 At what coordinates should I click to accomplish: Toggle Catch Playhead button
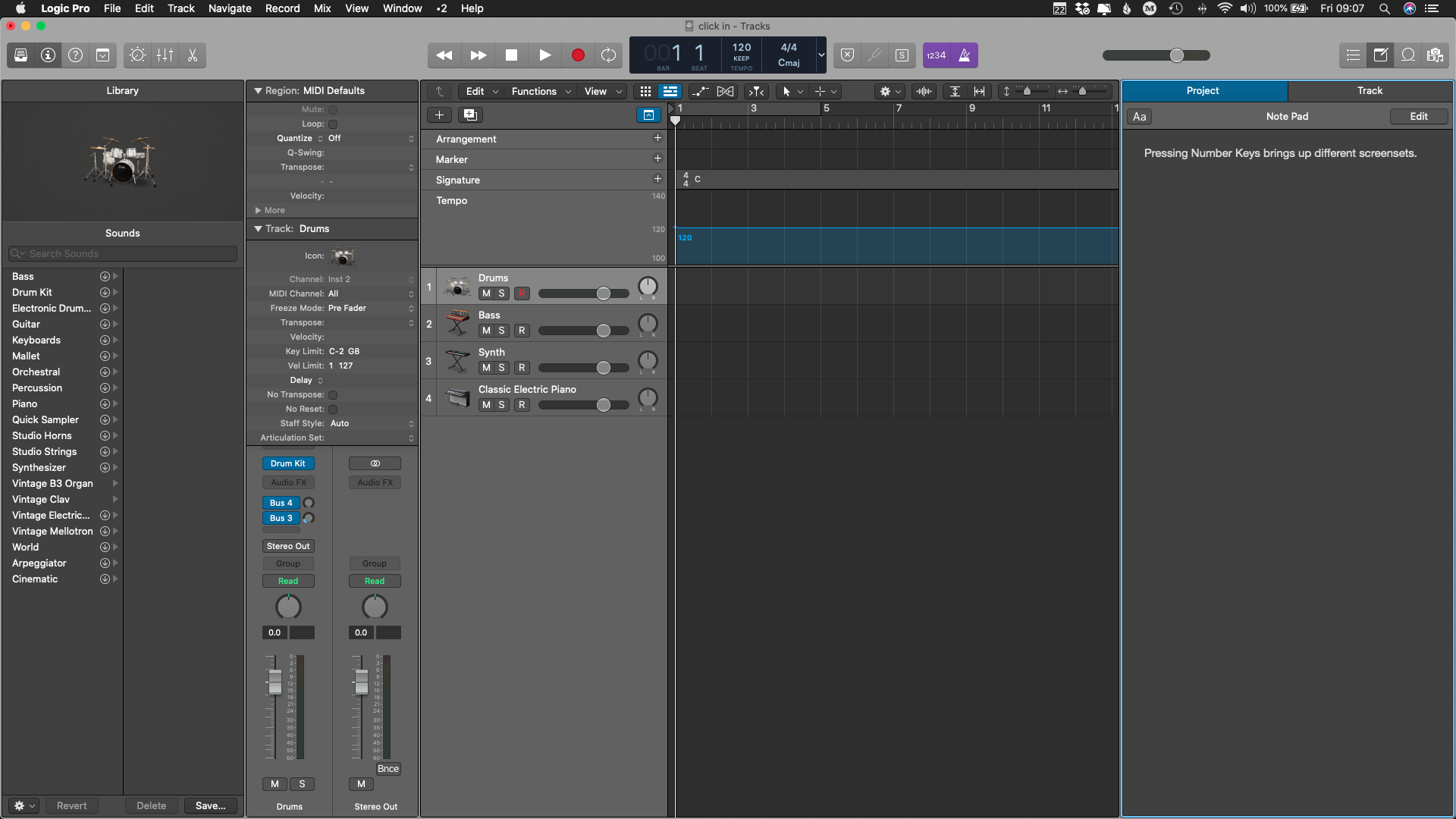(756, 92)
